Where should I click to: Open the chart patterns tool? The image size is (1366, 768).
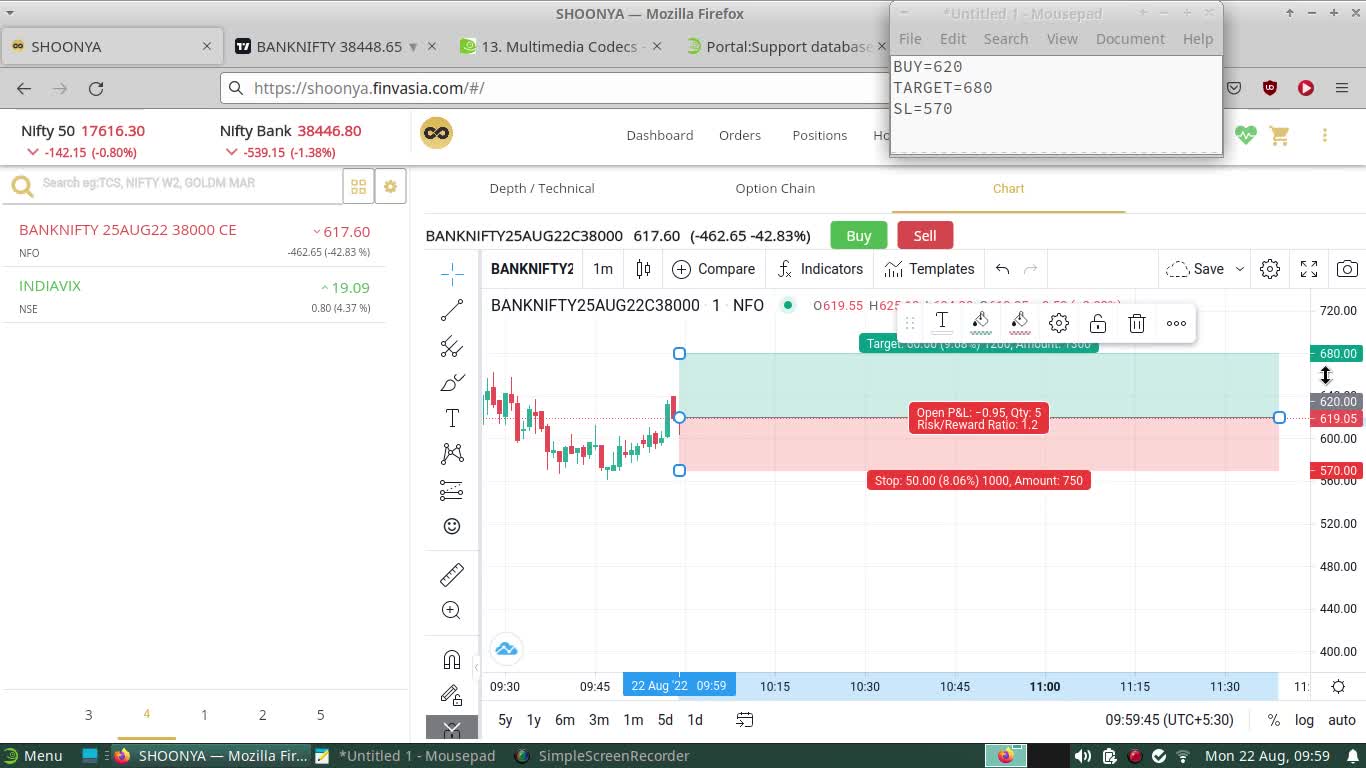(452, 454)
